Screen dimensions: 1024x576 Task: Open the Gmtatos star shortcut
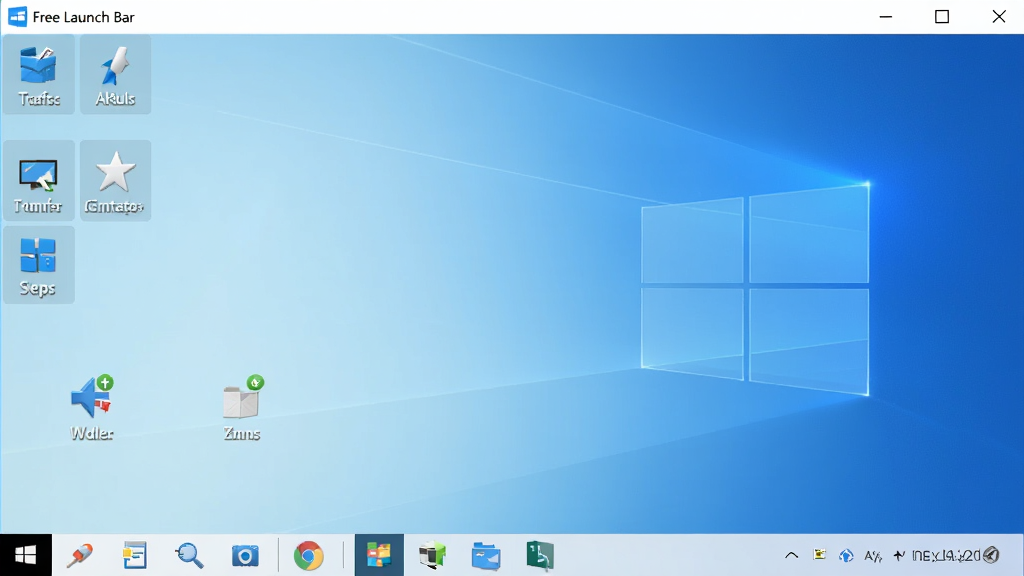click(x=116, y=180)
